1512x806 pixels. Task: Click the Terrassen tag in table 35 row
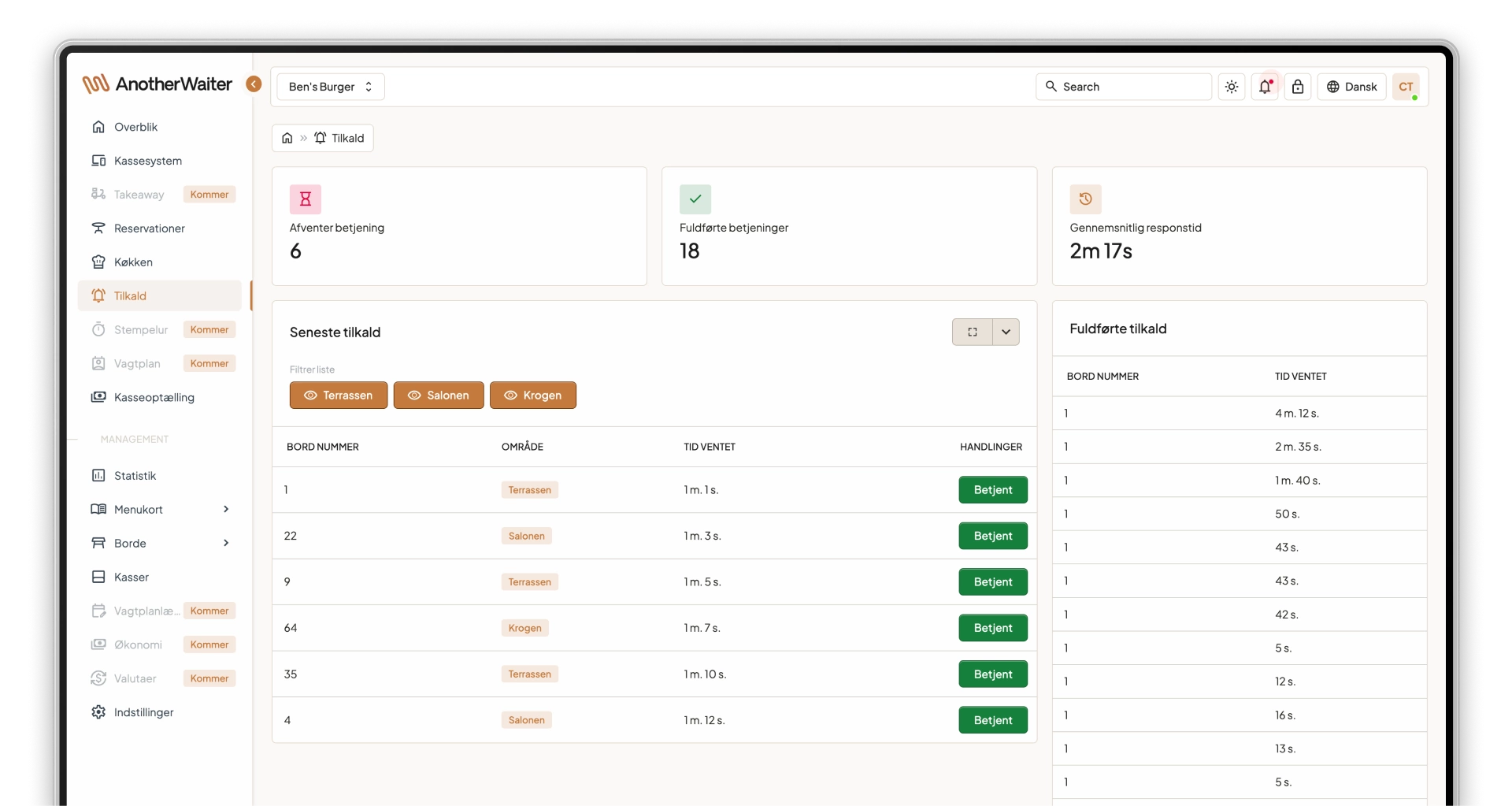tap(530, 674)
